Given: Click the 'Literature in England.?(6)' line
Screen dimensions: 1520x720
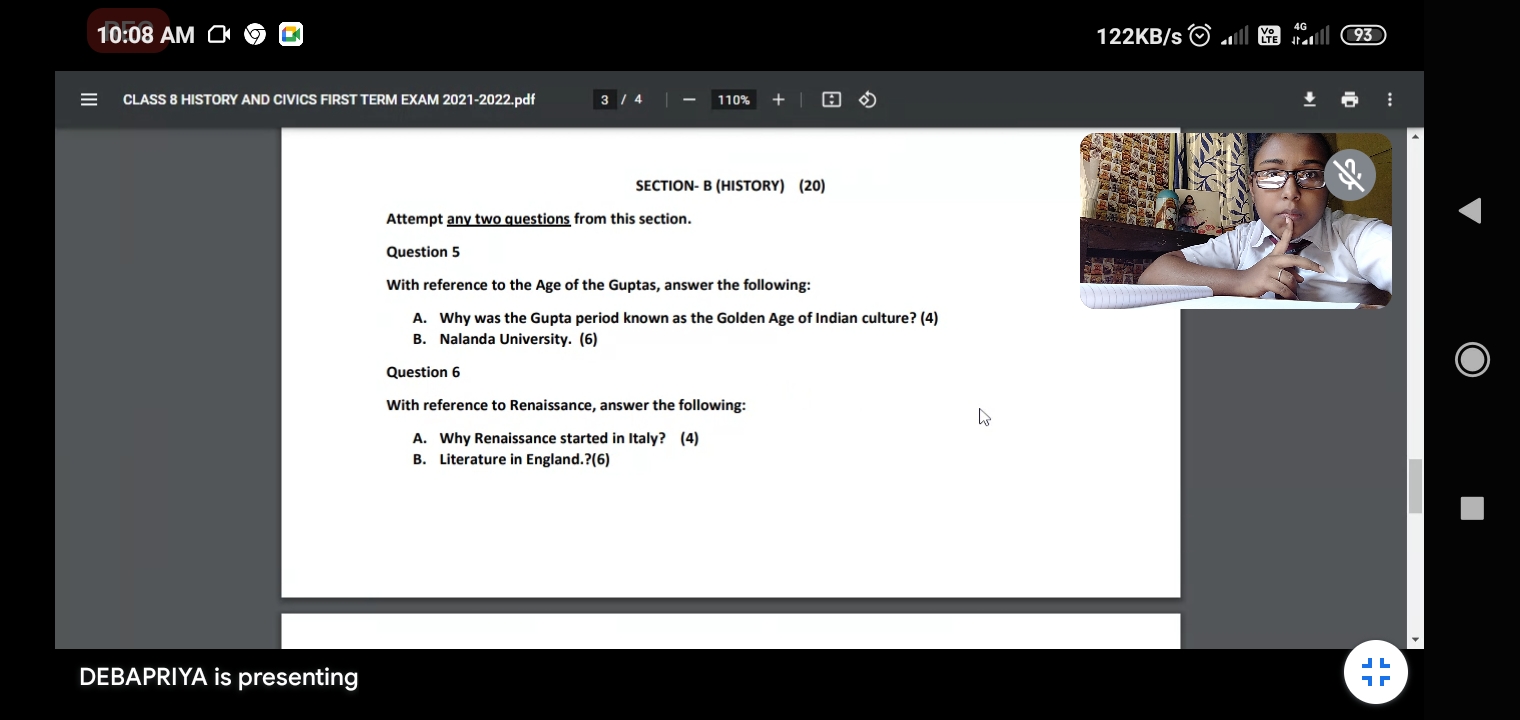Looking at the screenshot, I should click(524, 459).
